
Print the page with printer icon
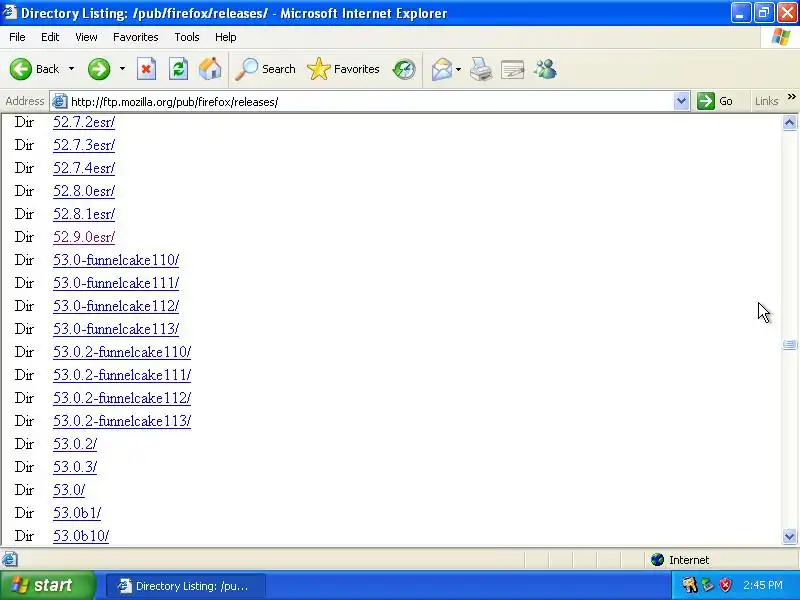[x=481, y=69]
